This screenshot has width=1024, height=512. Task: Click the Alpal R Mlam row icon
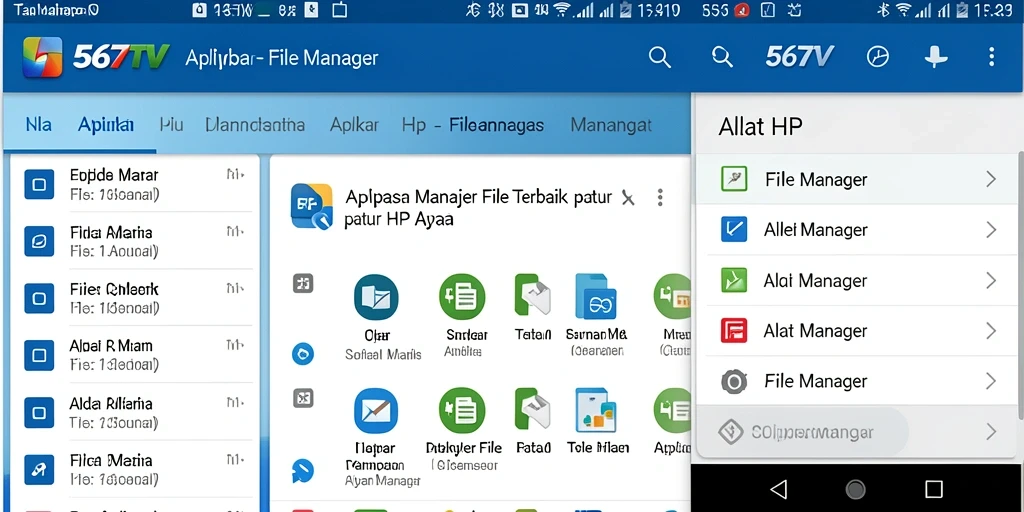(39, 355)
